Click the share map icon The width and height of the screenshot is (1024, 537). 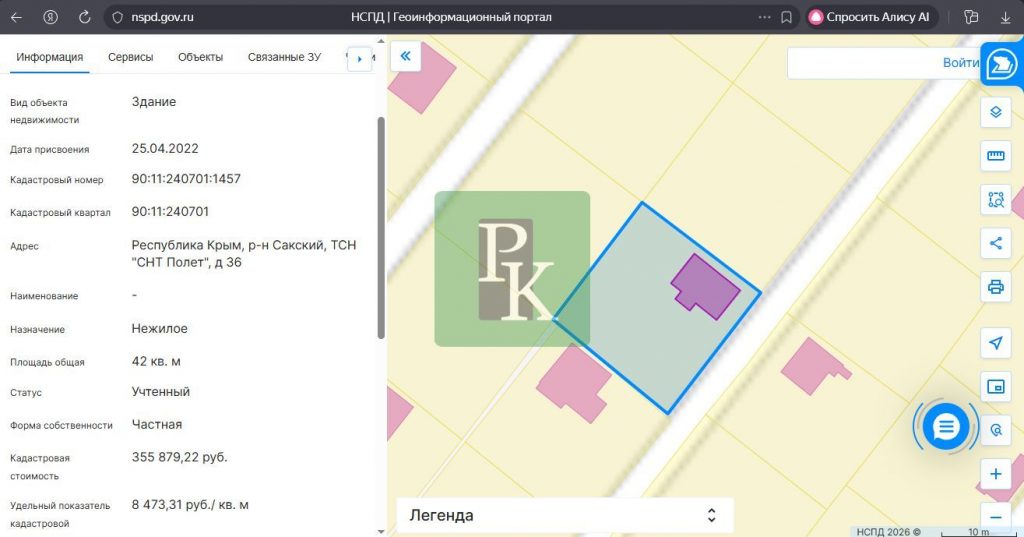[x=995, y=243]
